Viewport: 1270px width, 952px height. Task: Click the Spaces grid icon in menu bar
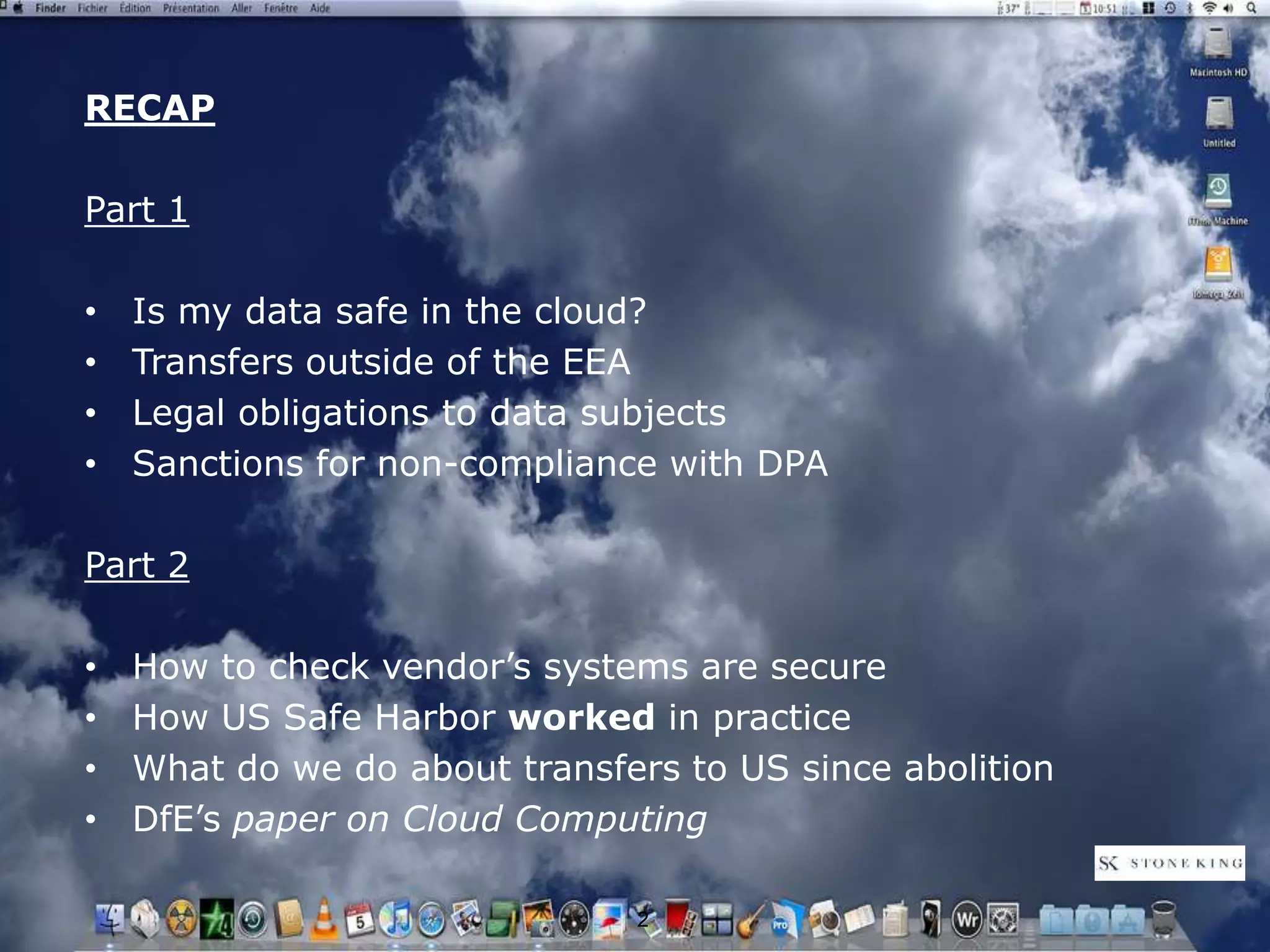[1148, 8]
